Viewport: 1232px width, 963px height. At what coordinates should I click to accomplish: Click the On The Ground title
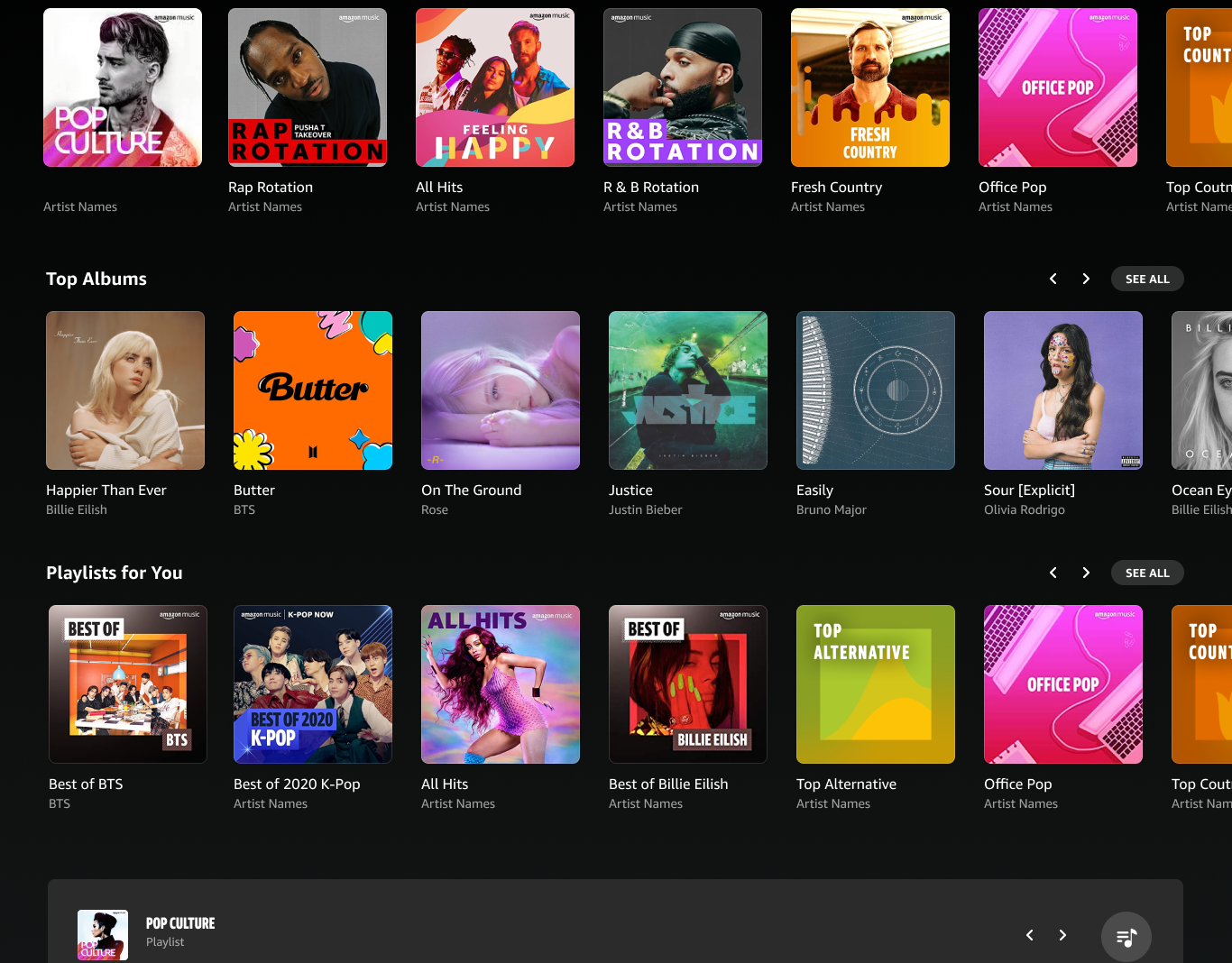472,491
